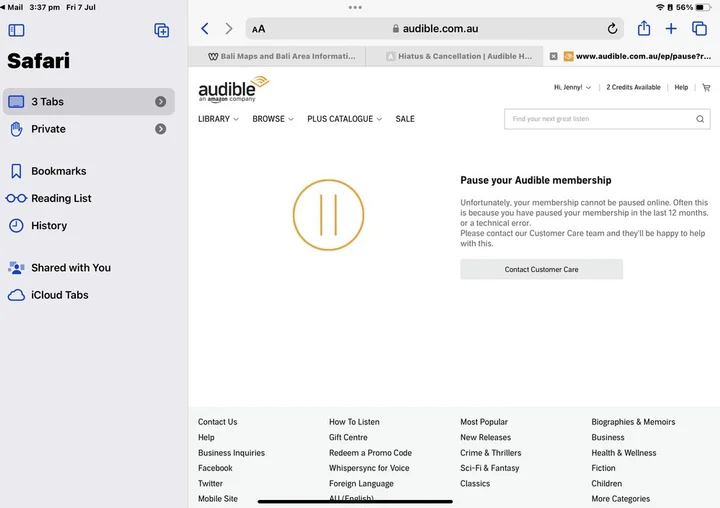The image size is (720, 508).
Task: Open the 'Hi, Jenny!' account menu
Action: [x=572, y=88]
